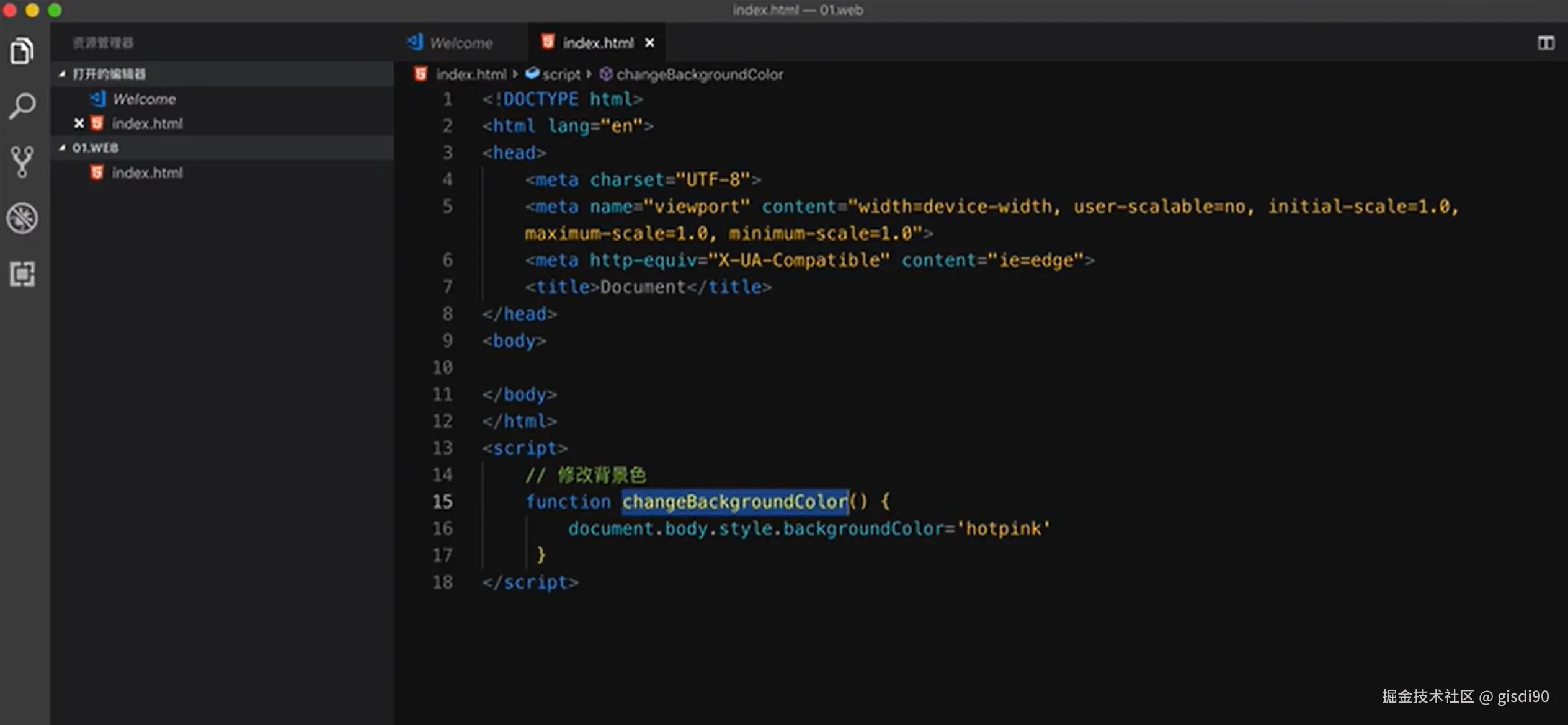Close index.html in open editors list
This screenshot has height=725, width=1568.
click(x=79, y=123)
